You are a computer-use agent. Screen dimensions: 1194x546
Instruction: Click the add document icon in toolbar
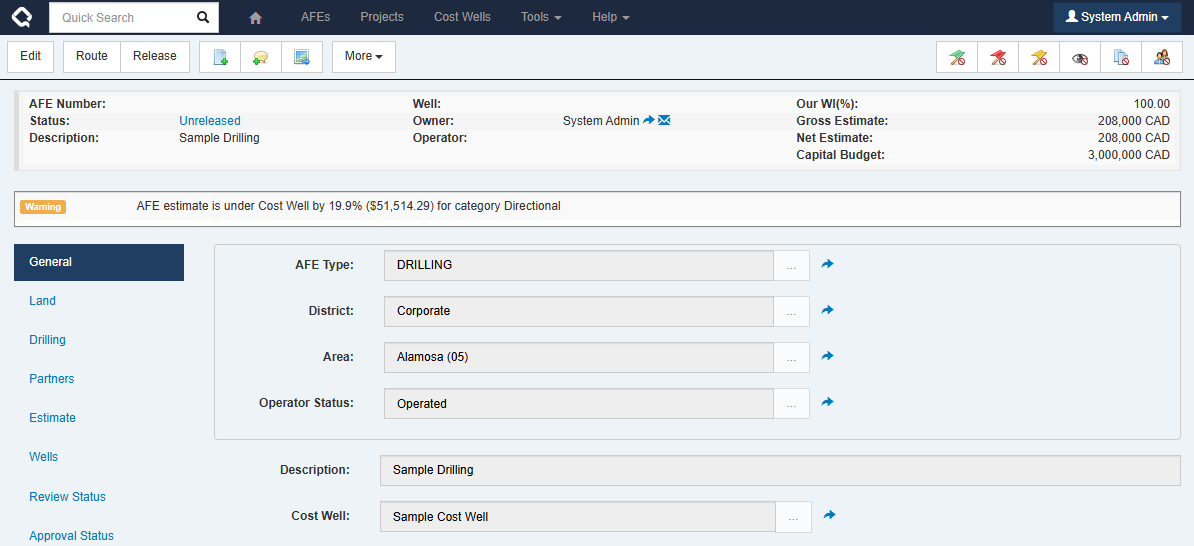220,57
